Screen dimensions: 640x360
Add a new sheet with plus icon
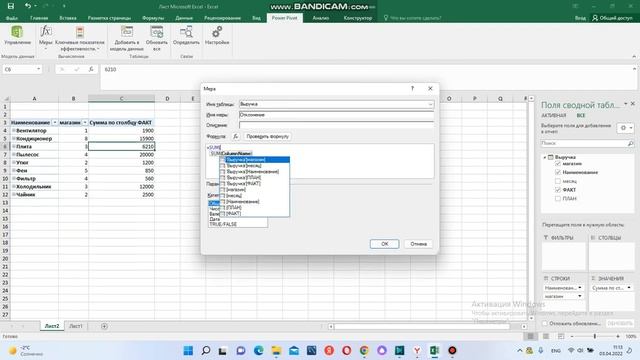104,326
